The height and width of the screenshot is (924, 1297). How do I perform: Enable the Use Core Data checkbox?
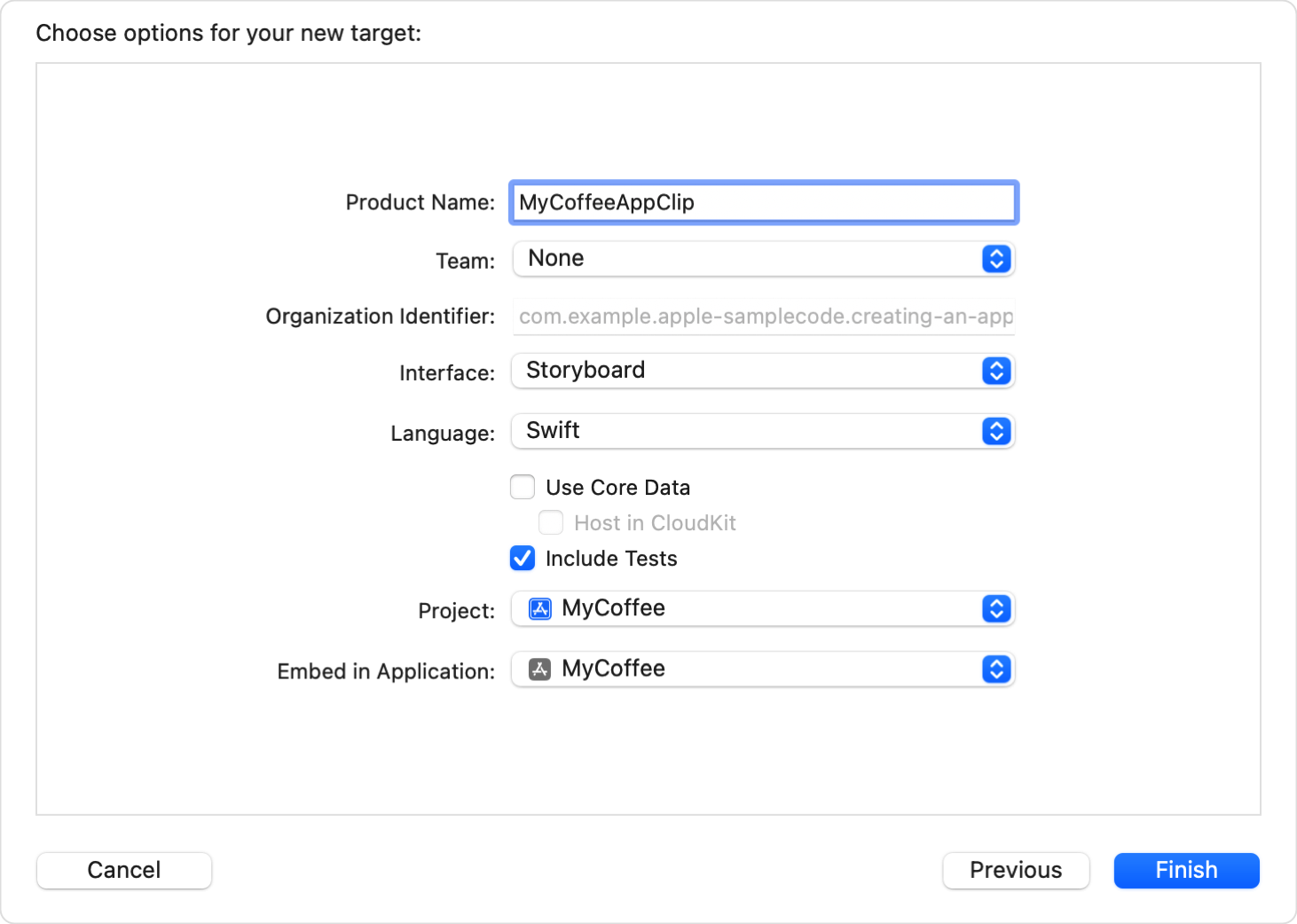[523, 487]
